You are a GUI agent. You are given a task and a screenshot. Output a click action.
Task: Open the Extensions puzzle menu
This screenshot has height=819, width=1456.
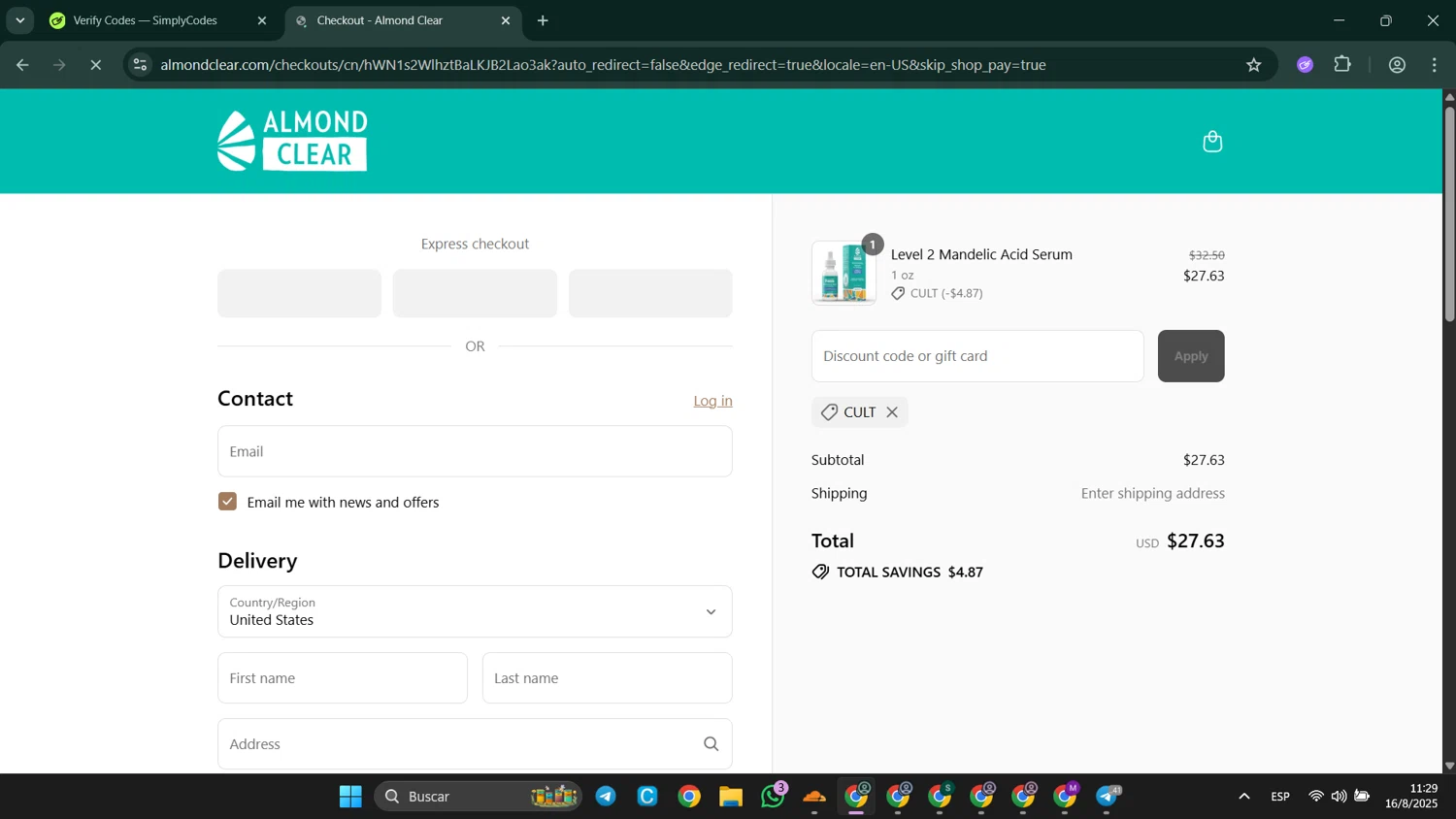pyautogui.click(x=1342, y=65)
